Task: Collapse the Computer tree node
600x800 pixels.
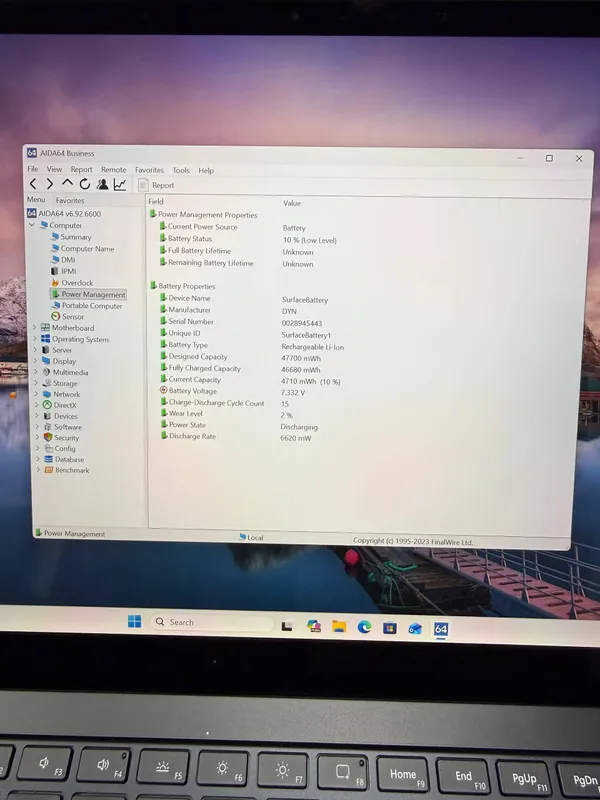Action: click(32, 224)
